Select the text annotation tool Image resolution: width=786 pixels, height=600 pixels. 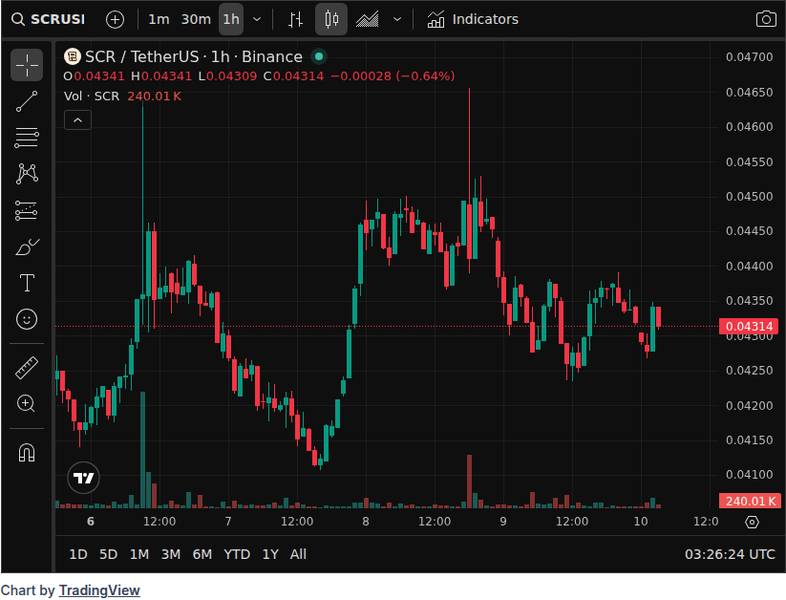click(x=27, y=283)
